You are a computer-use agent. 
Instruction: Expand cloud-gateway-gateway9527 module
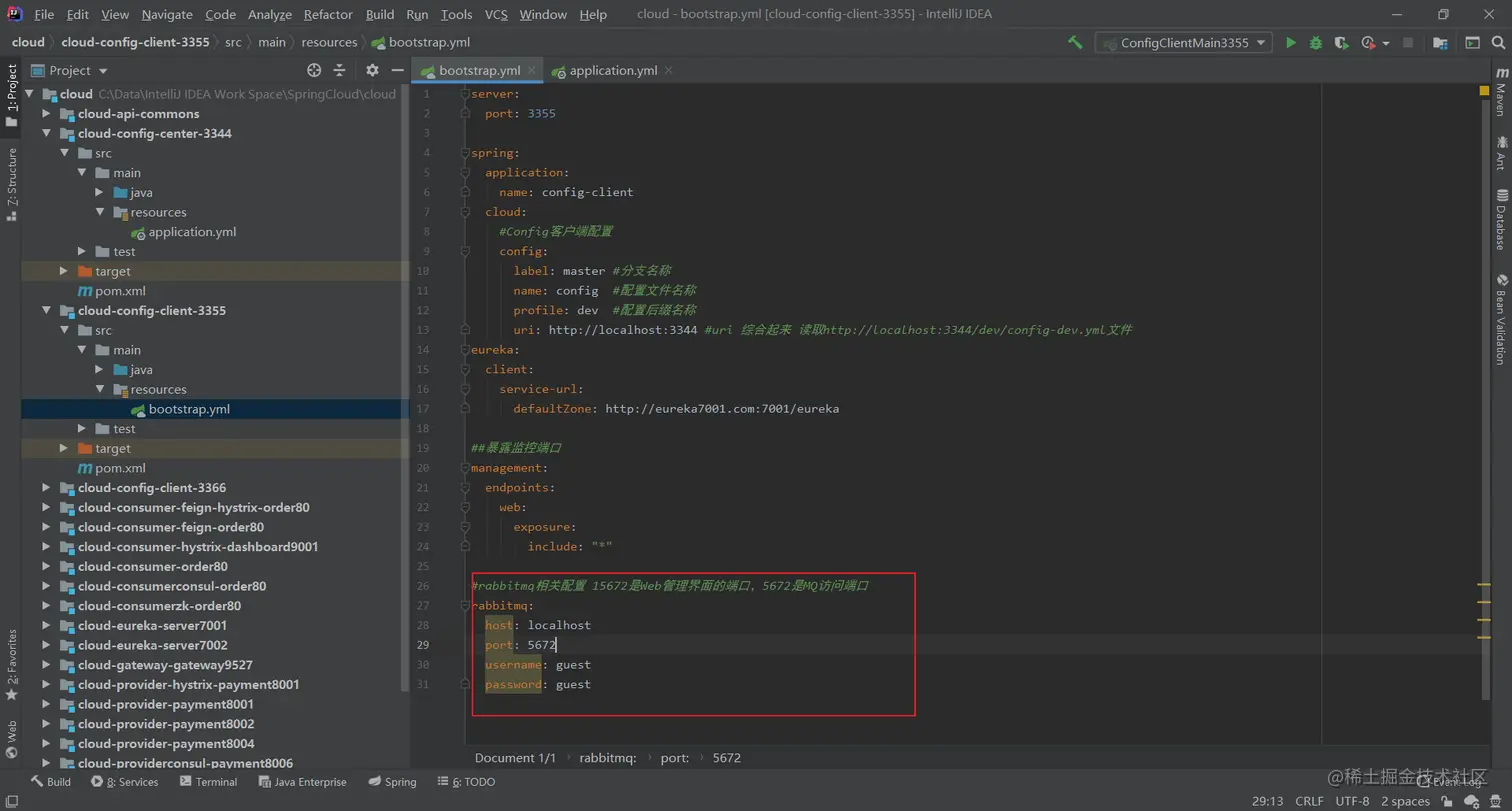(46, 665)
